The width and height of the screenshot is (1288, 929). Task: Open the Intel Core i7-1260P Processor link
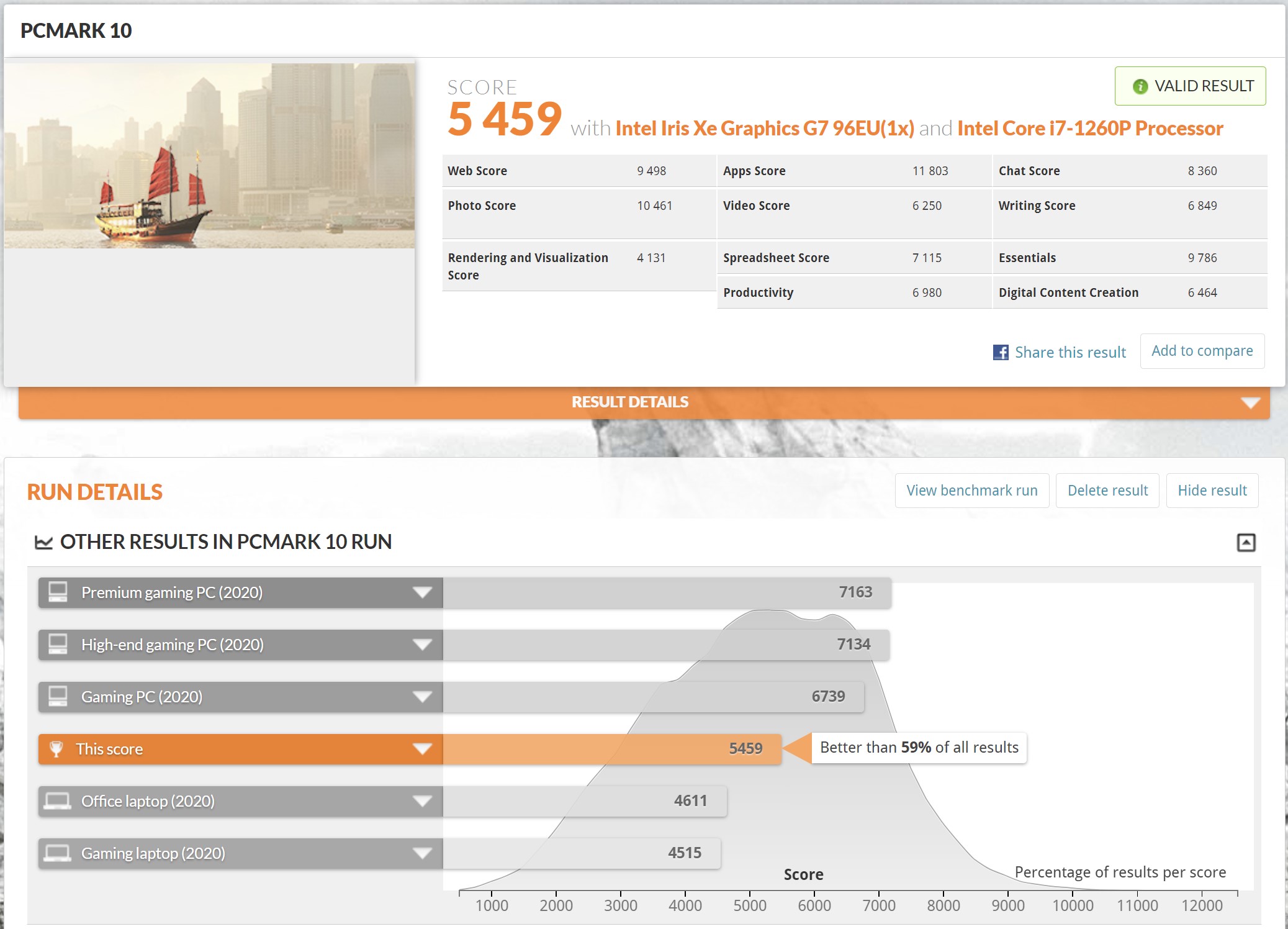click(x=1090, y=129)
